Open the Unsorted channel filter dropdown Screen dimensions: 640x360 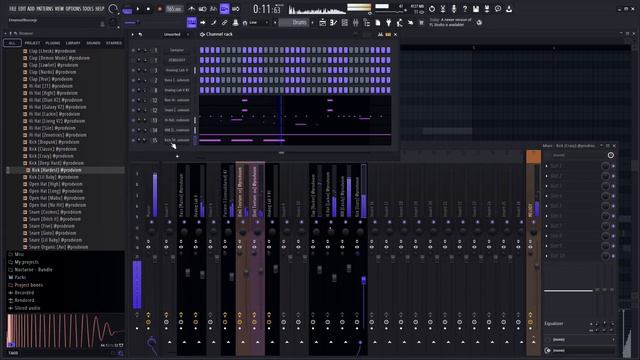[176, 35]
